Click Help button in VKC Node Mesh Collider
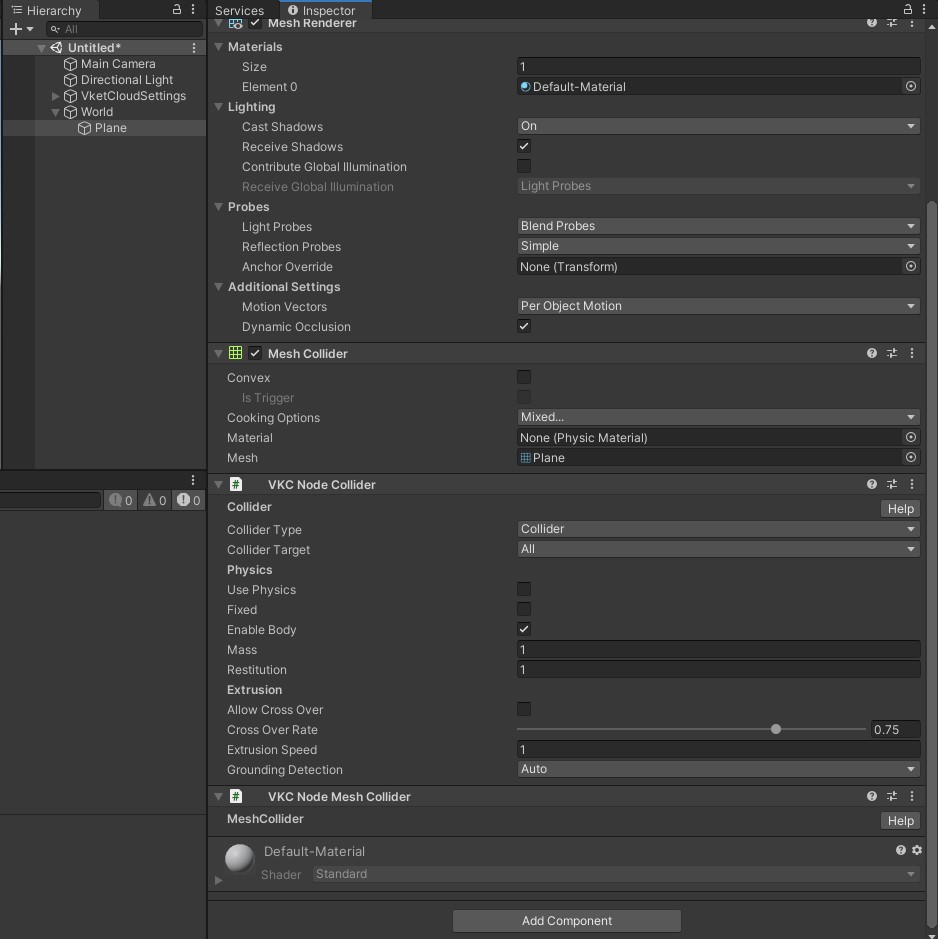This screenshot has width=938, height=939. (x=900, y=821)
